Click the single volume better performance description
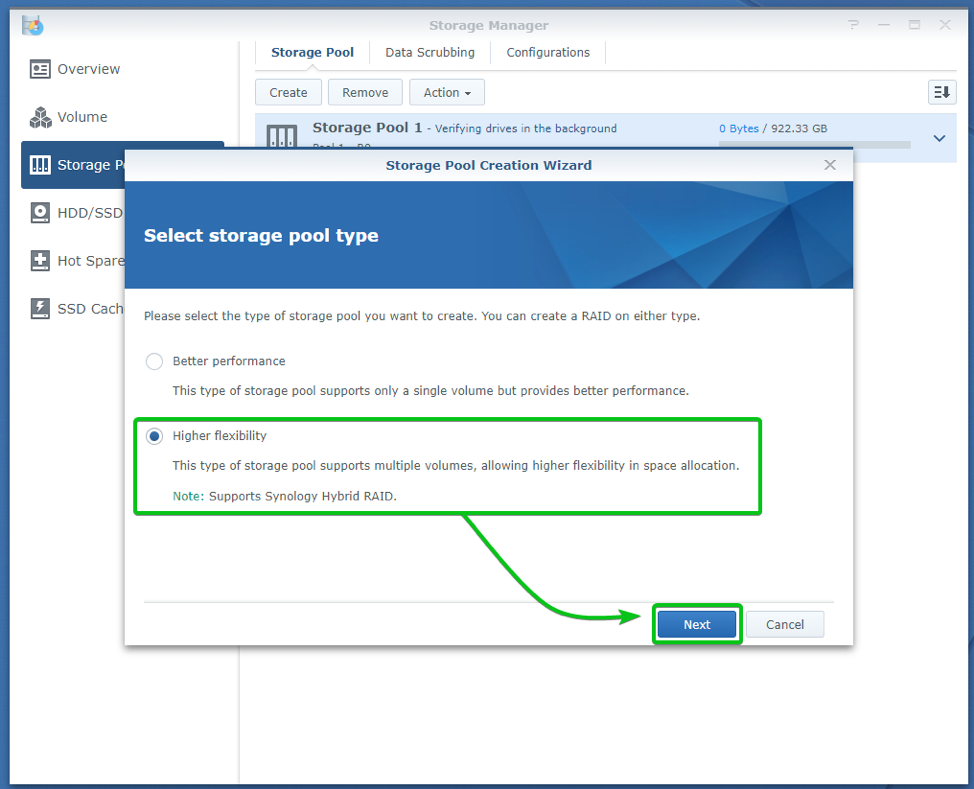This screenshot has width=974, height=789. [x=430, y=390]
